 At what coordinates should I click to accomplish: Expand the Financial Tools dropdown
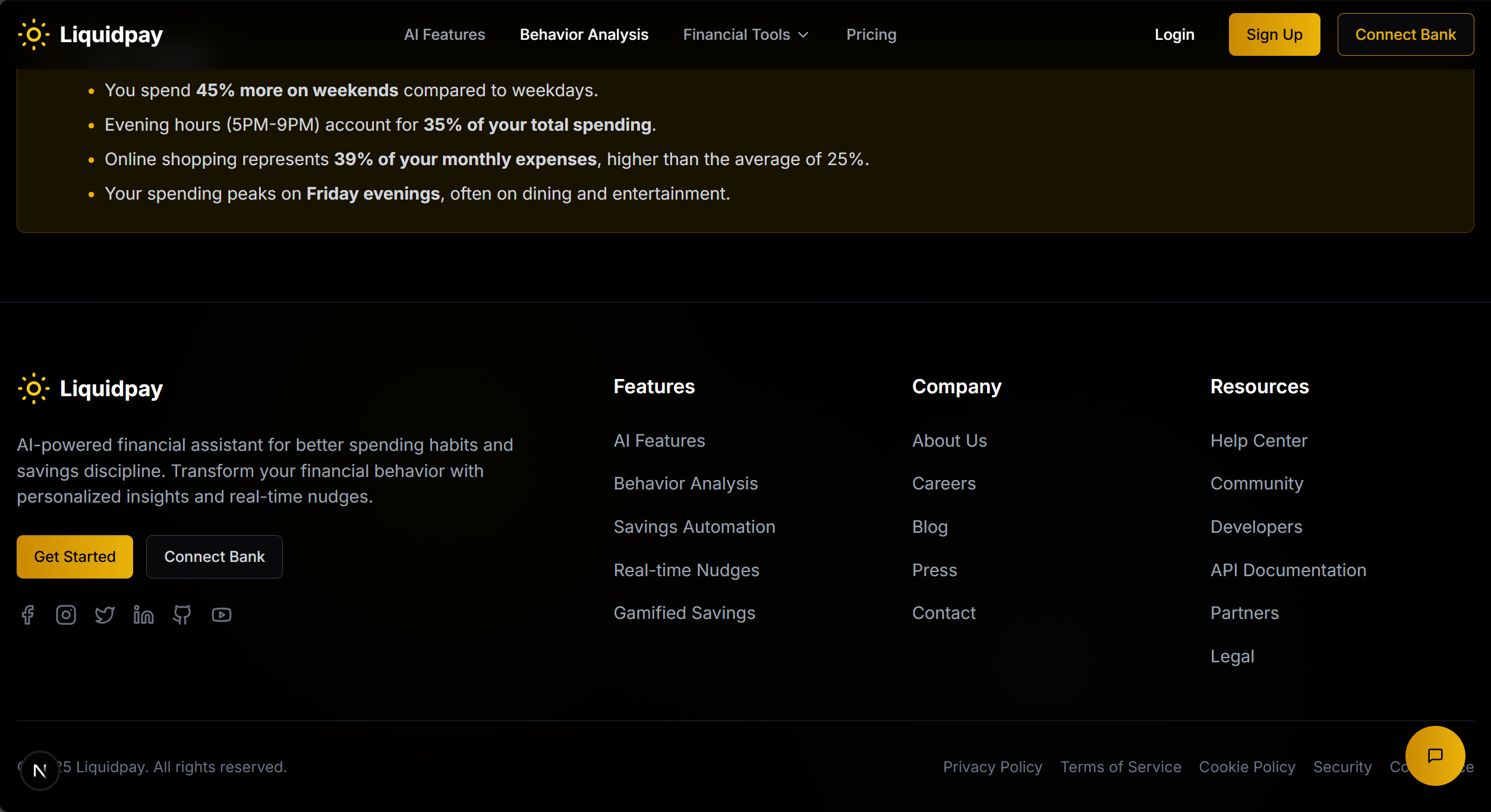click(745, 34)
